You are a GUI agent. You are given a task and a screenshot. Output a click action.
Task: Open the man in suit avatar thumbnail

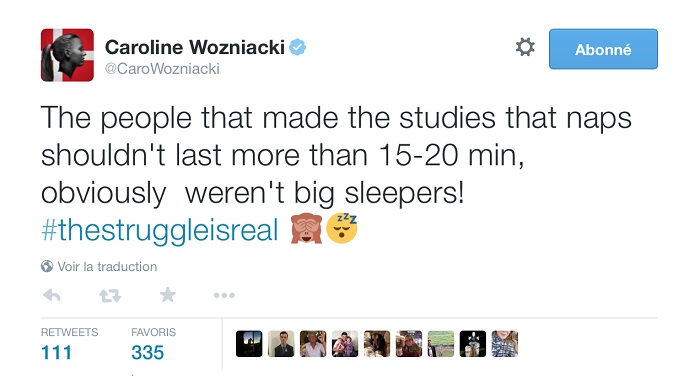pyautogui.click(x=281, y=344)
